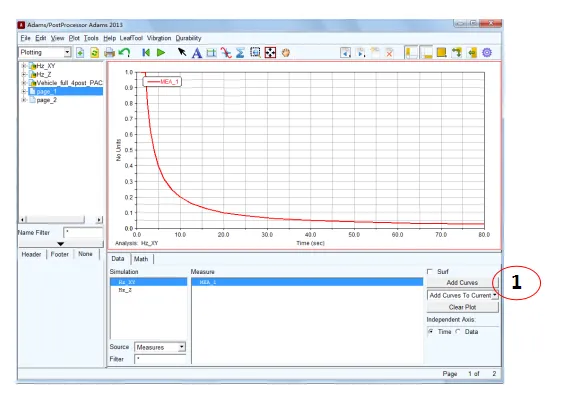The width and height of the screenshot is (581, 393).
Task: Choose the black arrow select tool
Action: click(x=182, y=52)
